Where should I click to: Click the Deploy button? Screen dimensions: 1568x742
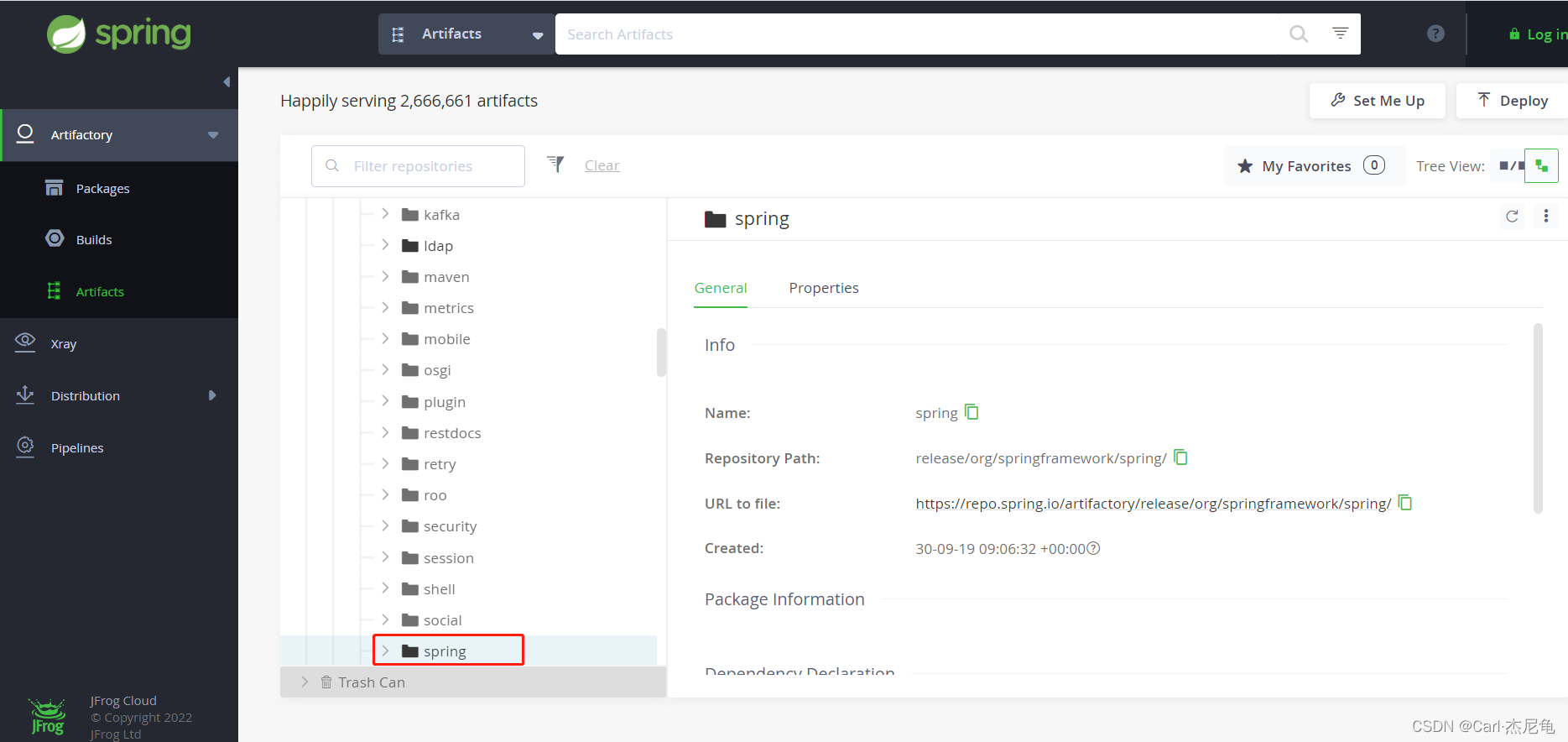tap(1512, 101)
